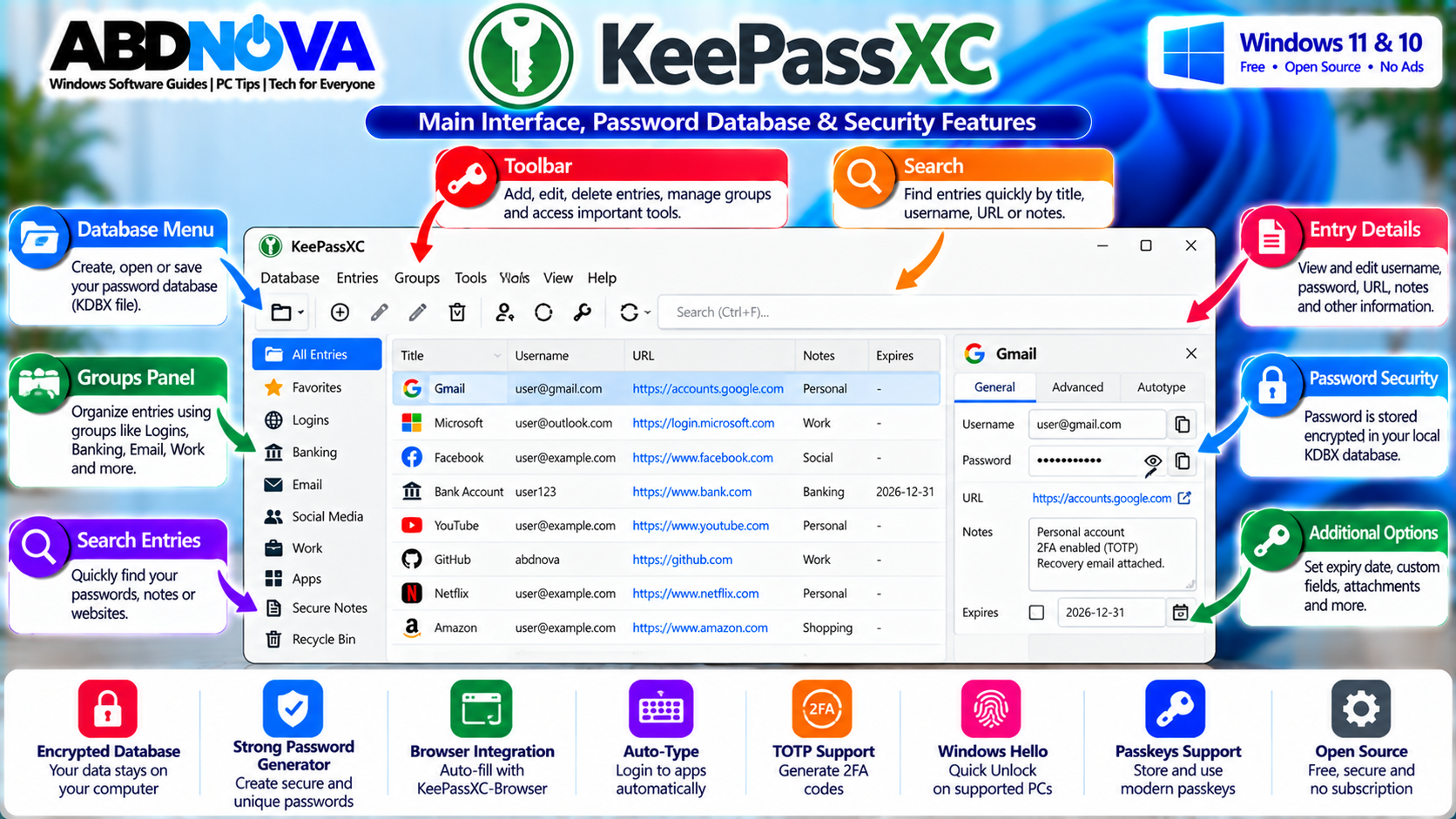
Task: Open the Groups menu
Action: [416, 278]
